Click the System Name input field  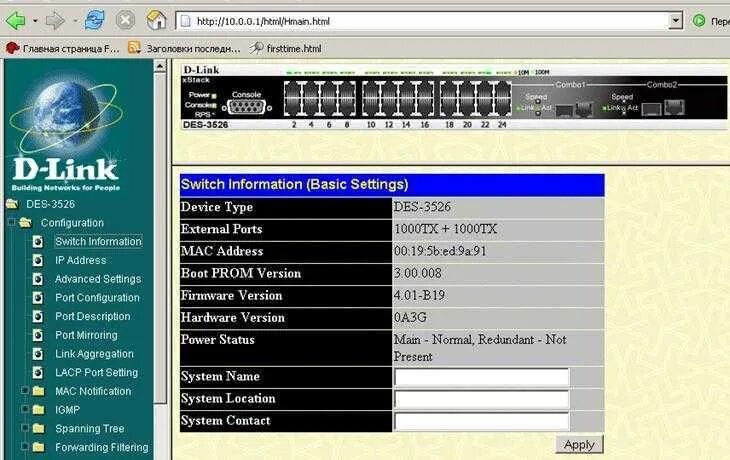click(481, 377)
